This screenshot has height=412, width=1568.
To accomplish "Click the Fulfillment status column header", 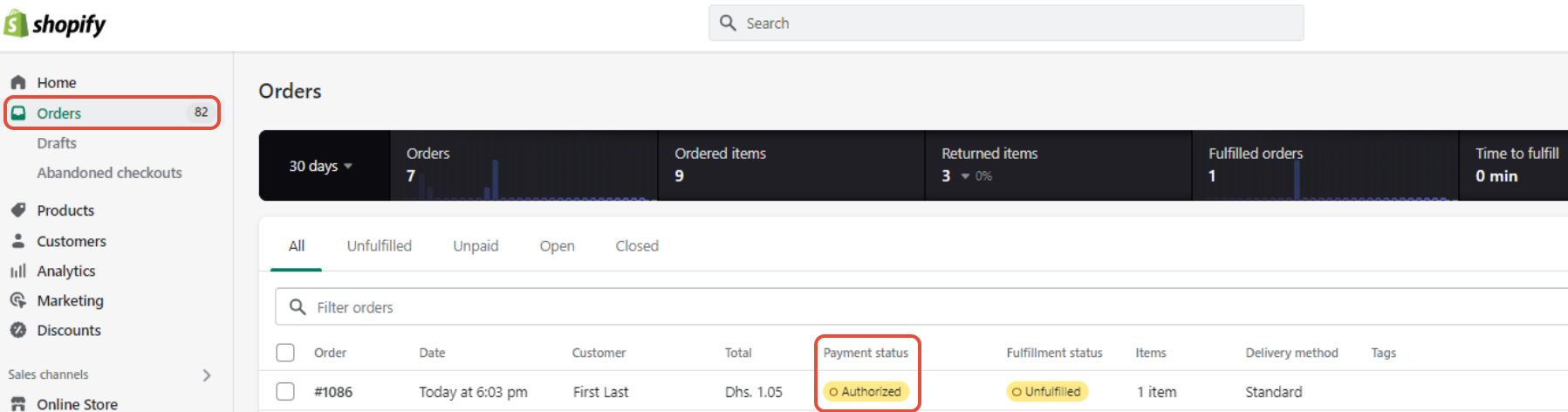I will coord(1054,353).
